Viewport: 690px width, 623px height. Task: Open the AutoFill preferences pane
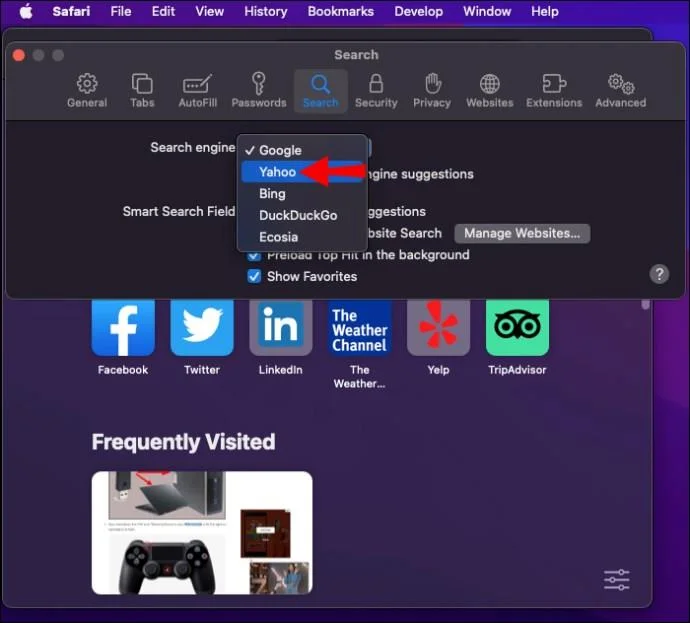[198, 91]
